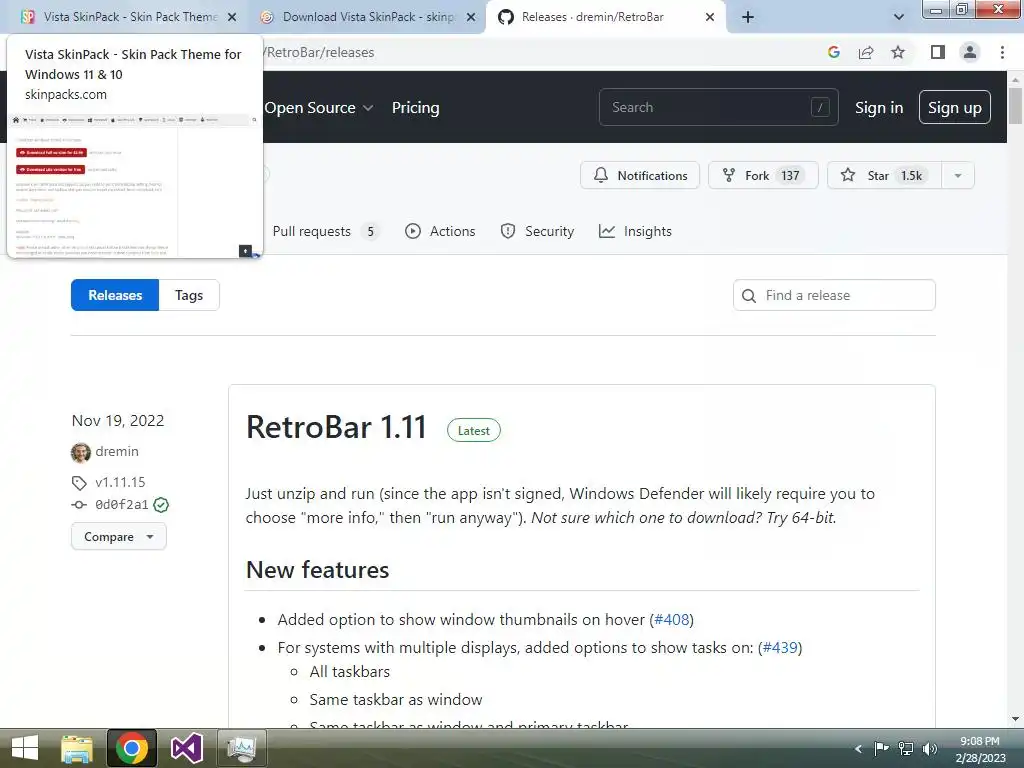This screenshot has width=1024, height=768.
Task: Open issue #439 link
Action: pos(780,647)
